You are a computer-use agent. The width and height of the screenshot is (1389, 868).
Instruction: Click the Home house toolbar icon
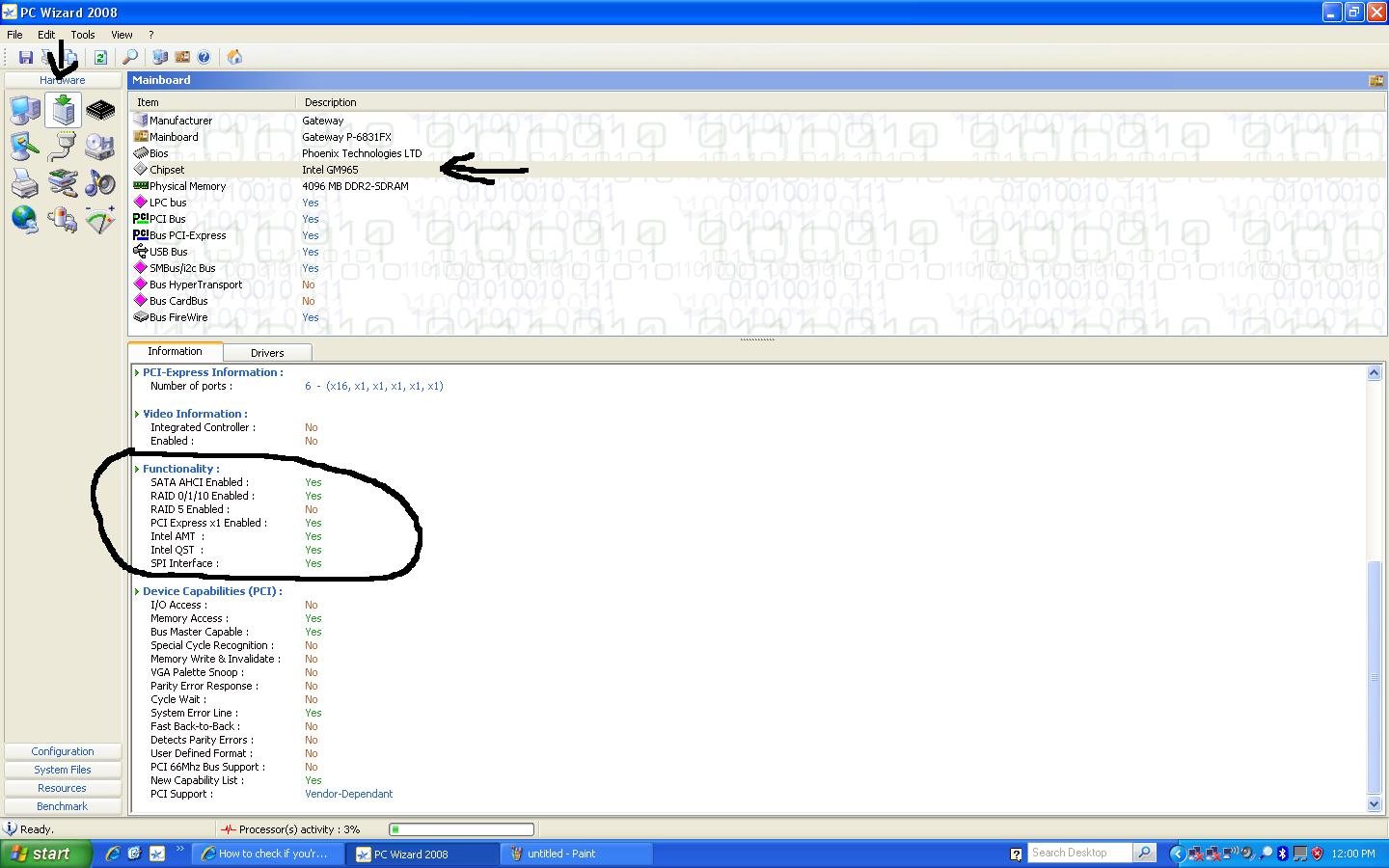234,58
